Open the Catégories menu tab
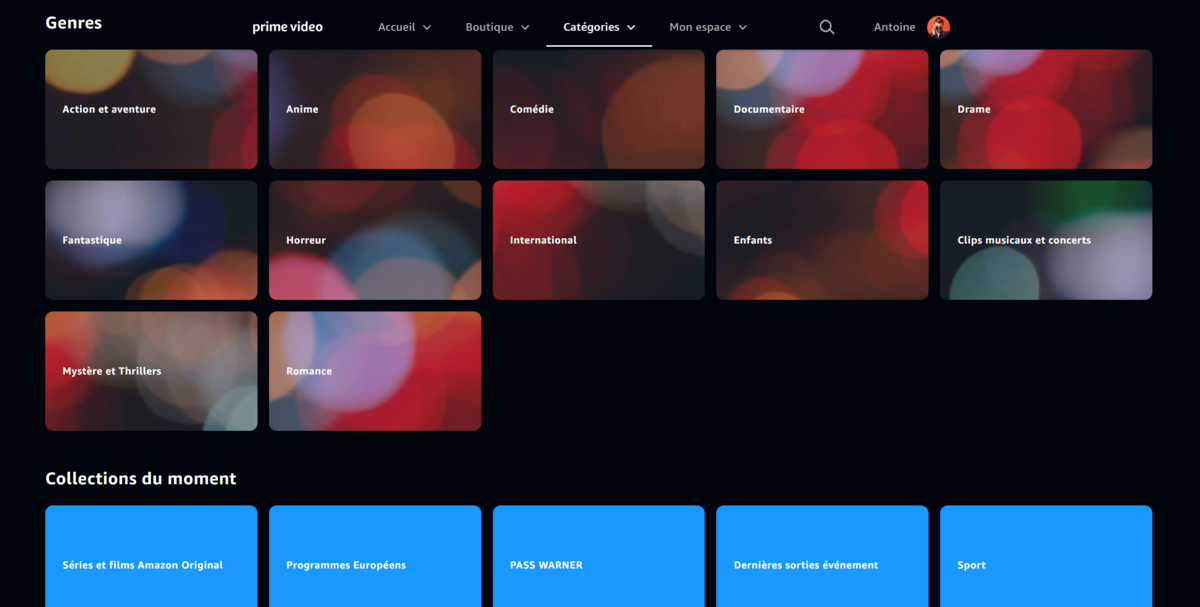 [x=599, y=27]
